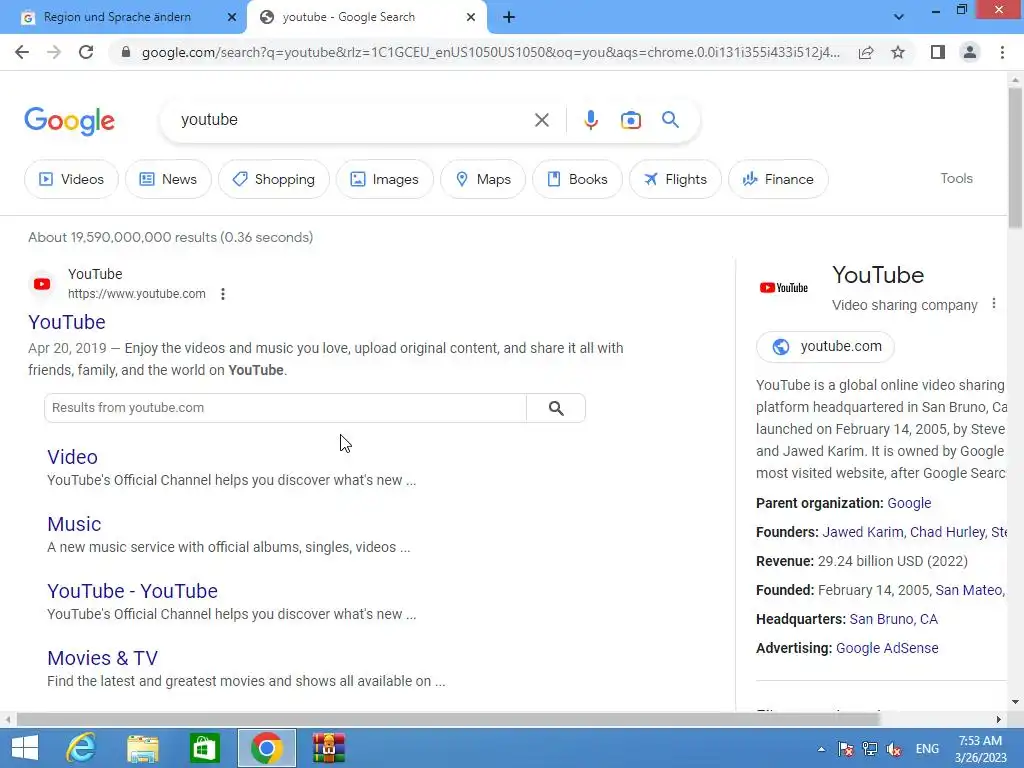The height and width of the screenshot is (768, 1024).
Task: Click the Results from youtube.com search field
Action: (x=285, y=408)
